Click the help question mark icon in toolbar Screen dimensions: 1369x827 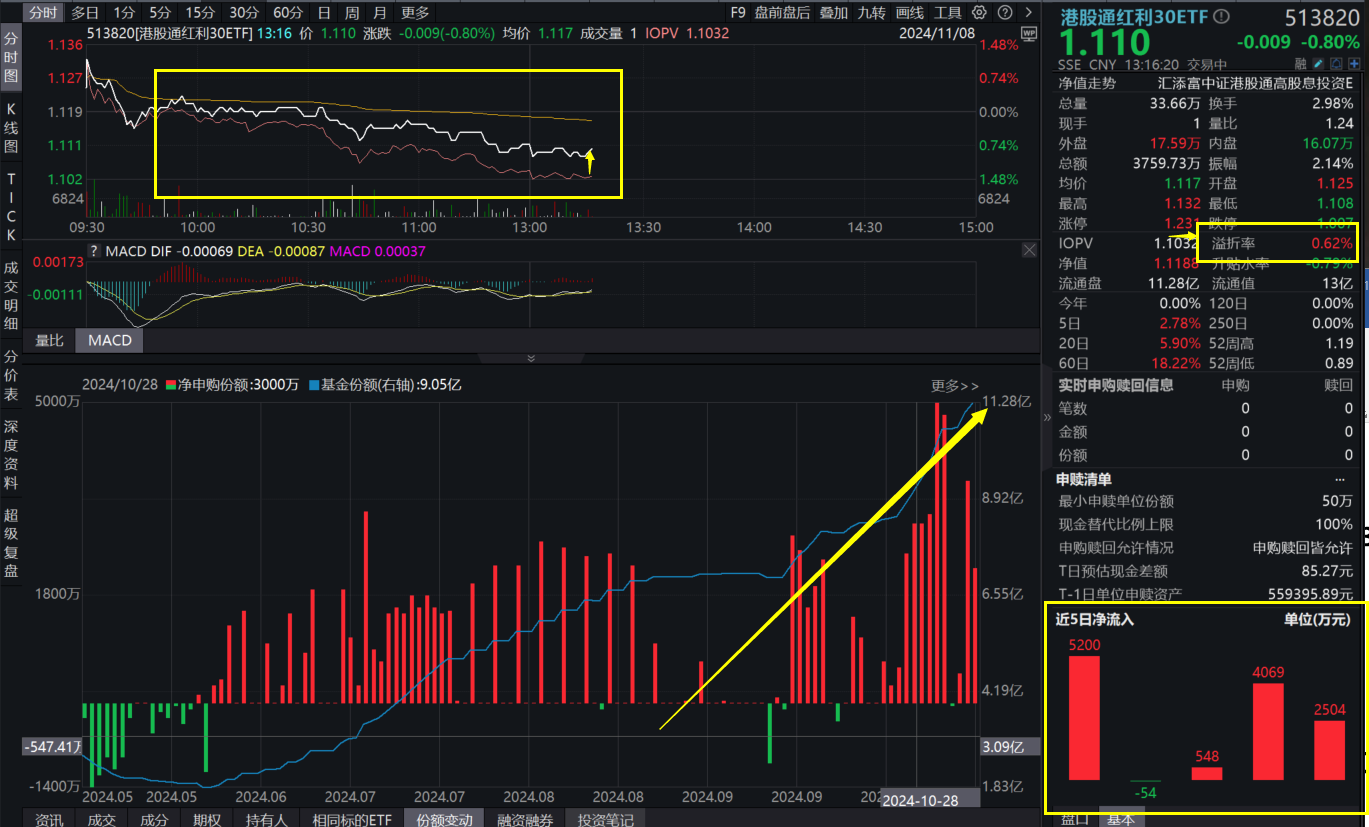pos(1003,13)
